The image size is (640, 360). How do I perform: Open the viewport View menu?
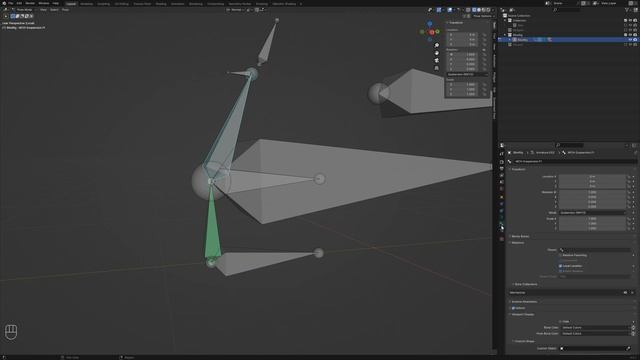(43, 9)
